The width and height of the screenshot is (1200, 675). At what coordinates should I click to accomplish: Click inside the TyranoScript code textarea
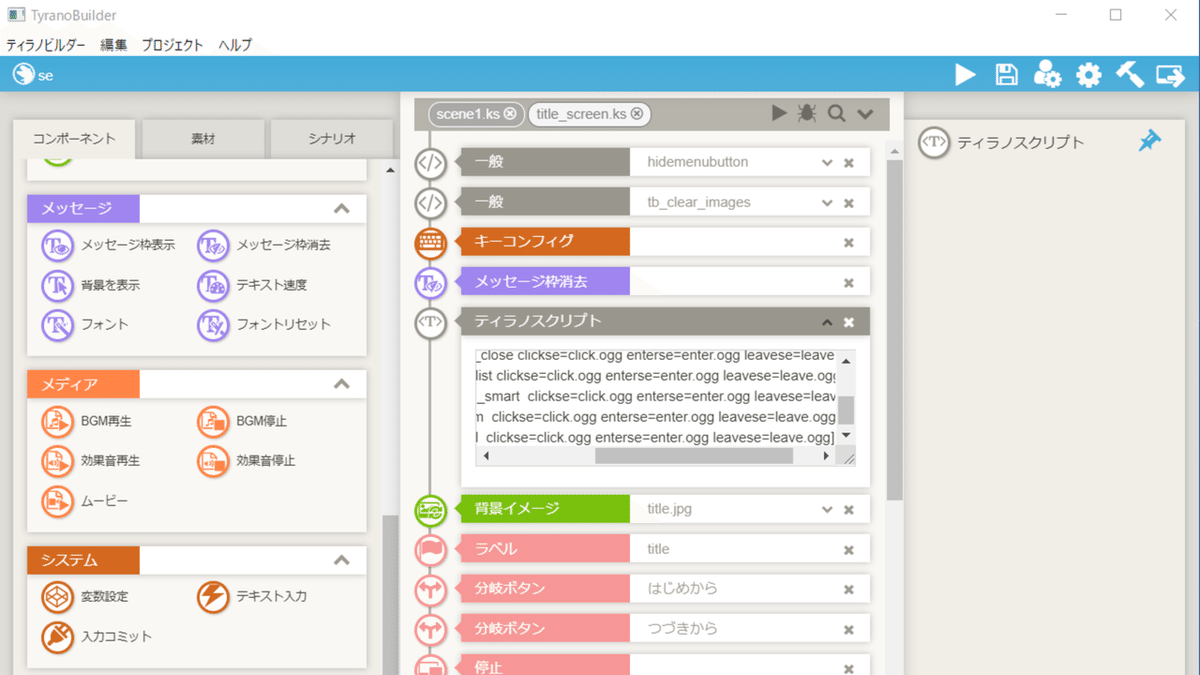pyautogui.click(x=656, y=398)
